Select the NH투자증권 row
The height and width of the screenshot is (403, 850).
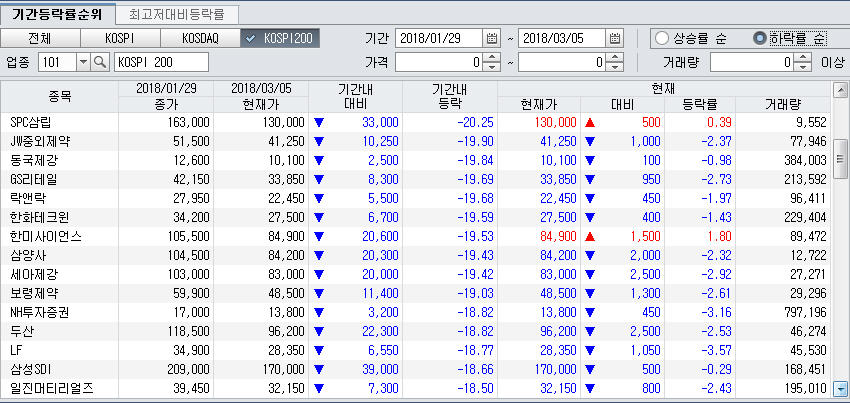click(x=415, y=312)
